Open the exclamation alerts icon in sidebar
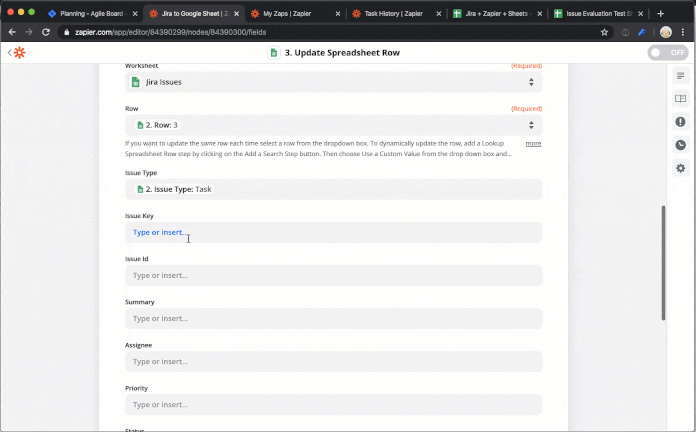 tap(680, 122)
